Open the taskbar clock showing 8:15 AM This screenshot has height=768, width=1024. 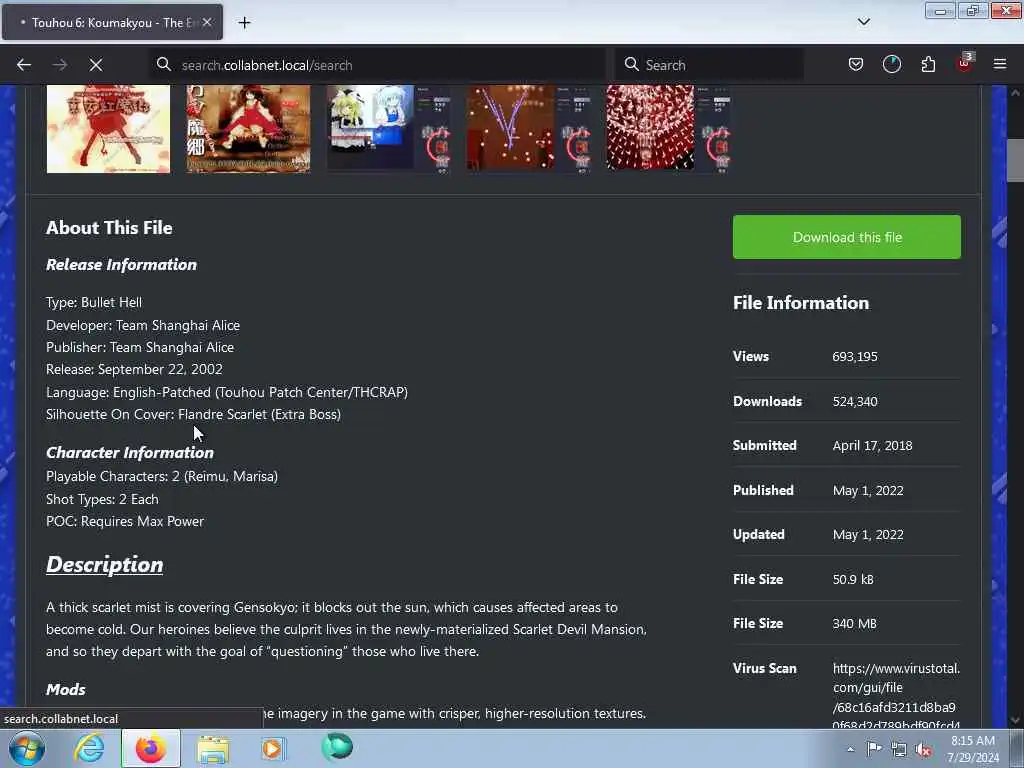[973, 749]
